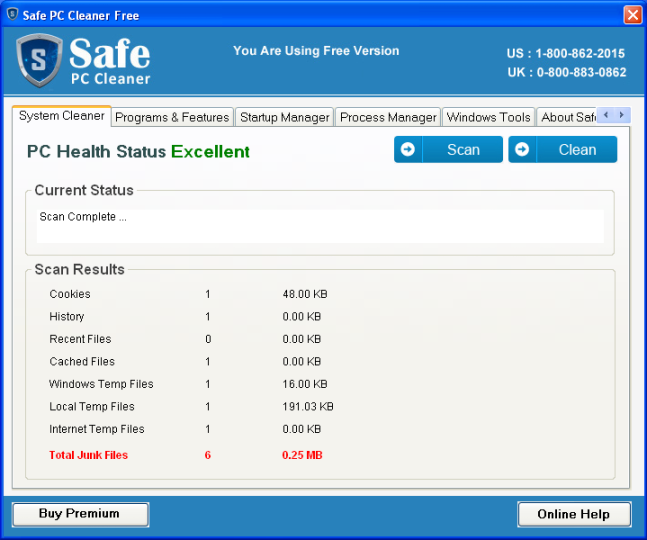The height and width of the screenshot is (540, 647).
Task: Open the Programs & Features tab
Action: tap(172, 117)
